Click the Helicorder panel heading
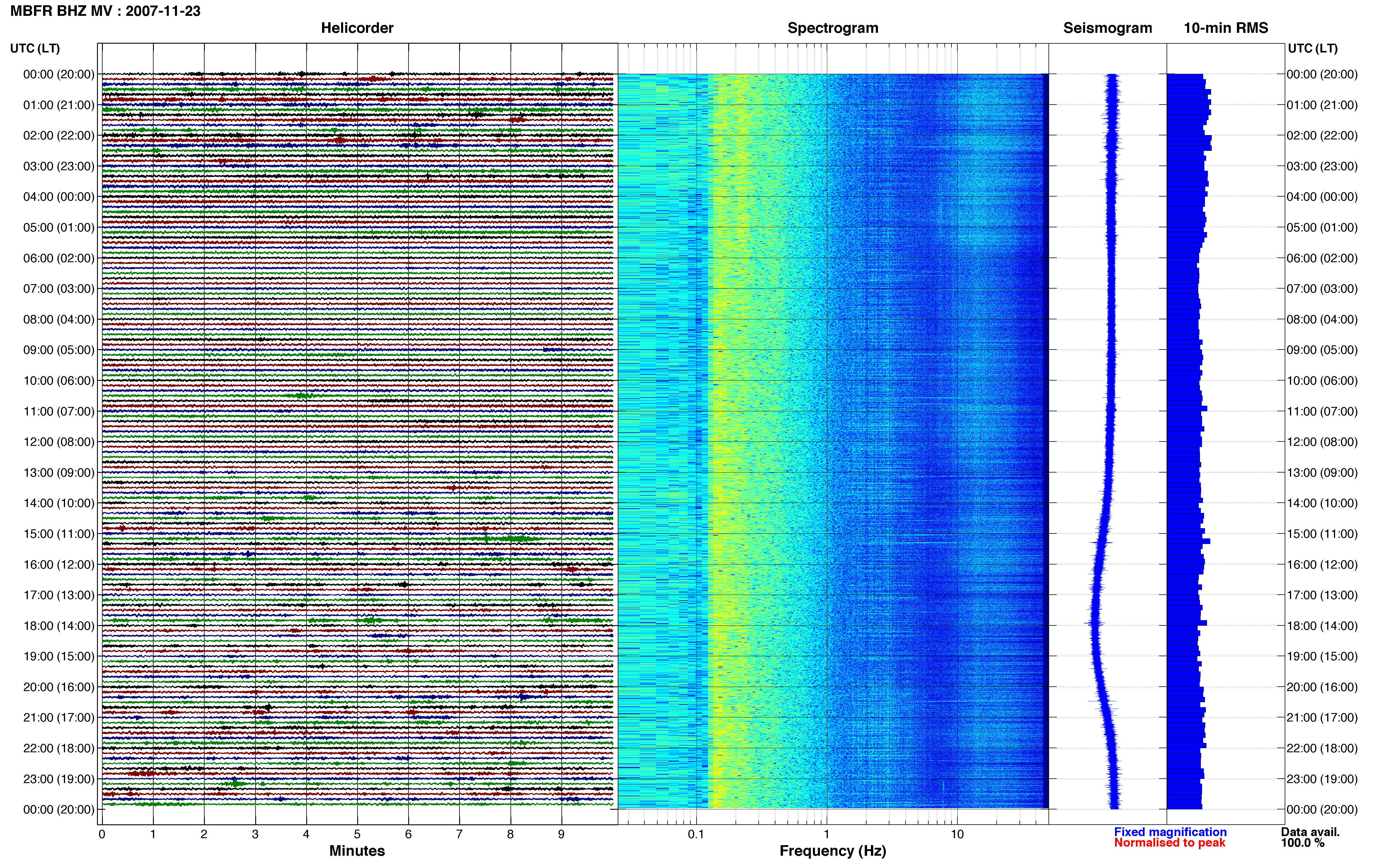Image resolution: width=1389 pixels, height=868 pixels. [x=357, y=28]
